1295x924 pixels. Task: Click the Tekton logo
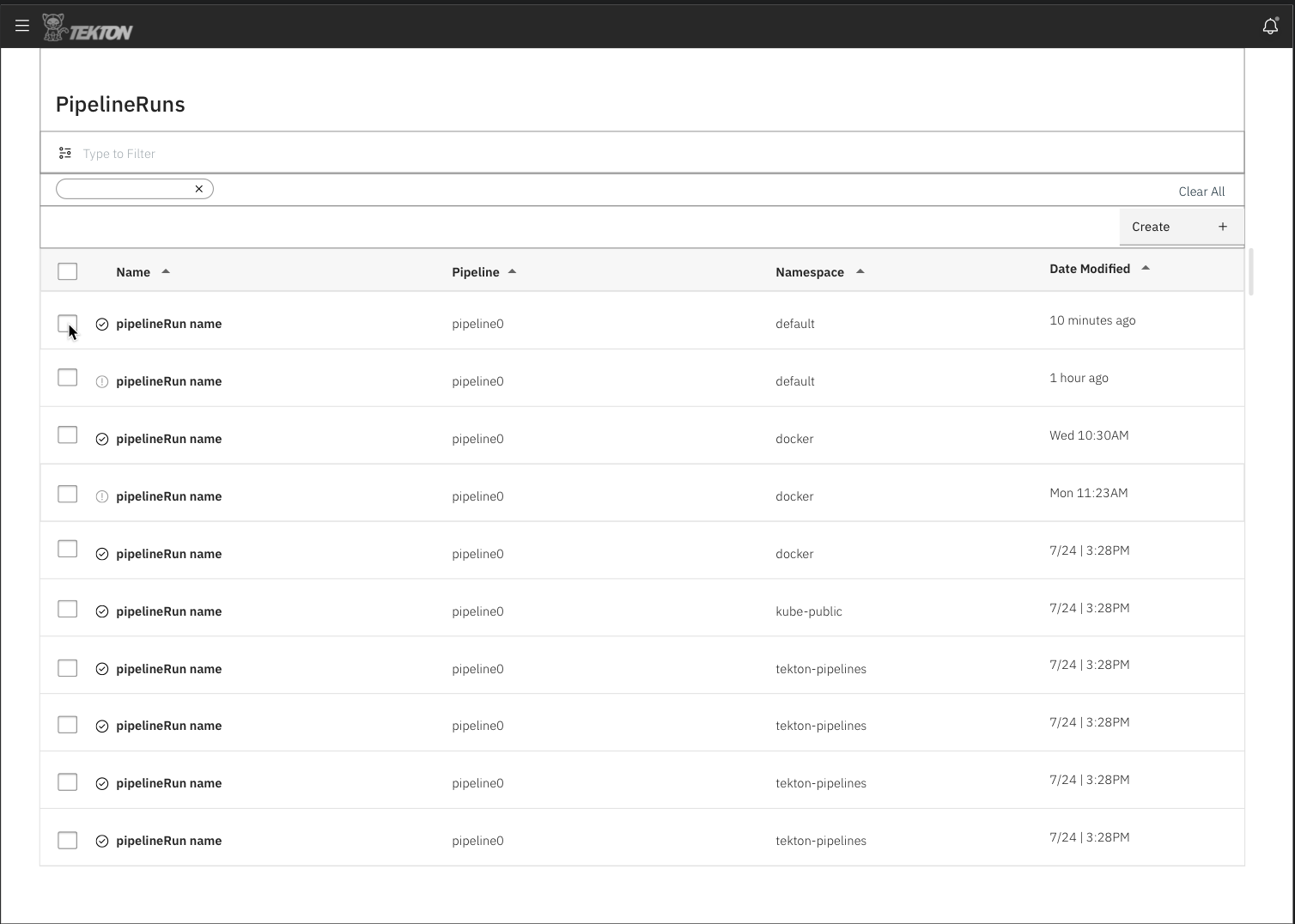pos(88,27)
